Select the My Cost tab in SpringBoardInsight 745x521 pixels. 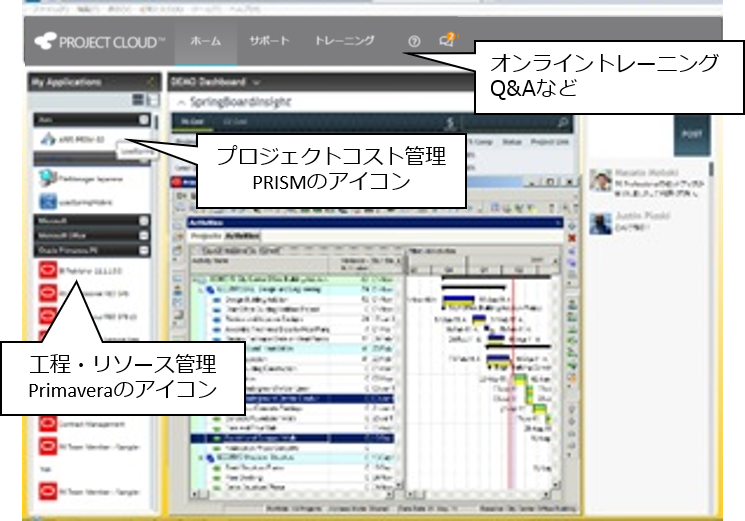pos(192,122)
